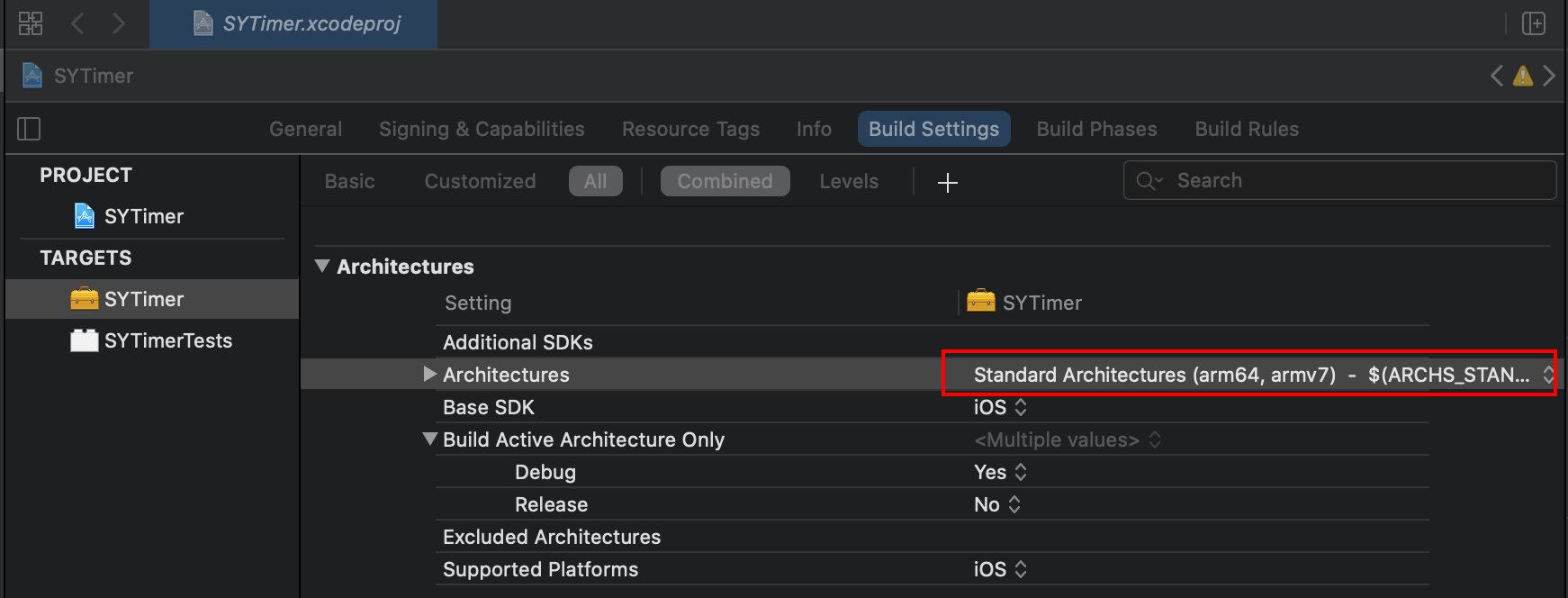Toggle the project and targets list sidebar
The height and width of the screenshot is (598, 1568).
click(x=29, y=129)
